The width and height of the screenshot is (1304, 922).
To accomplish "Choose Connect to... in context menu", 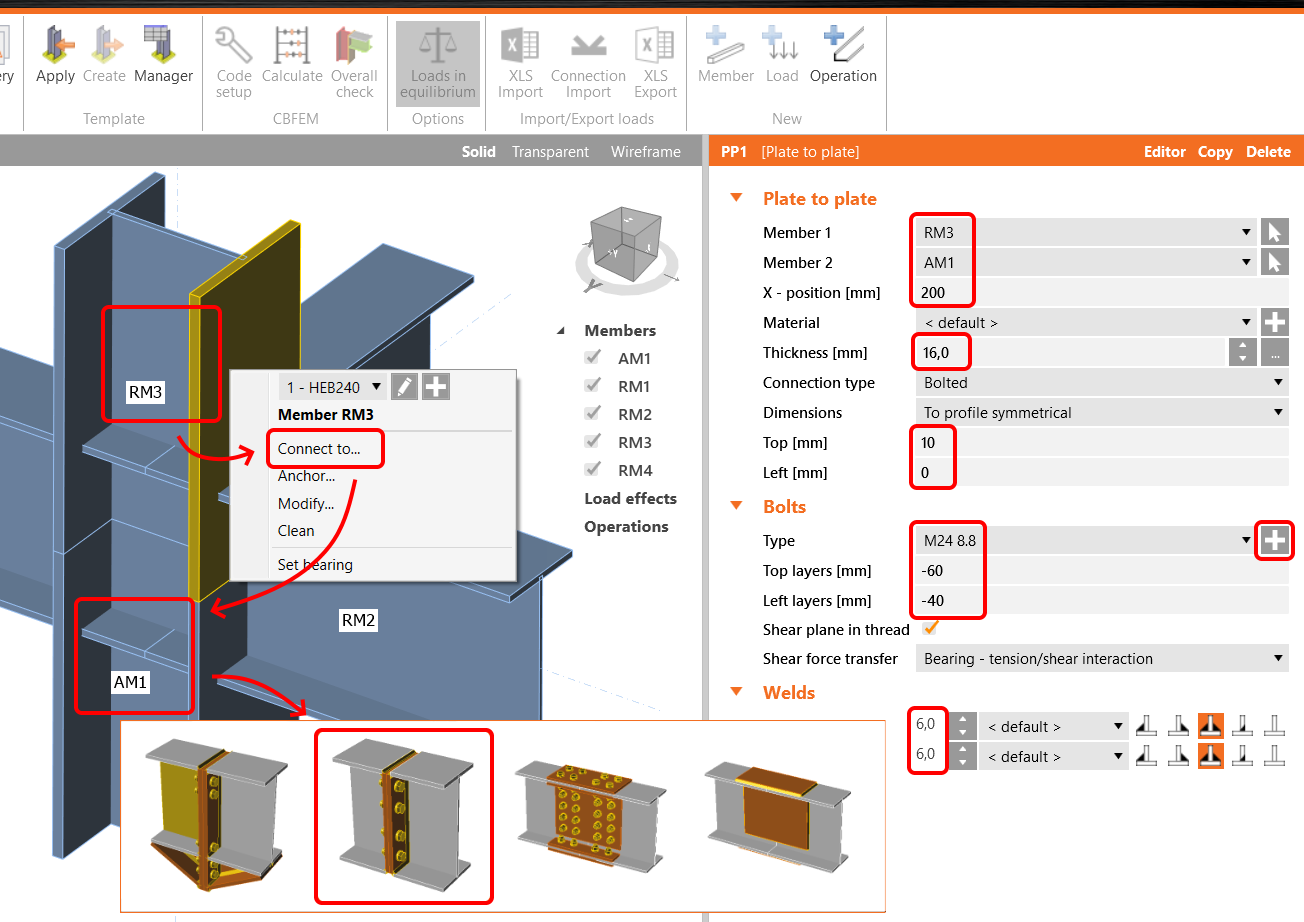I will tap(319, 449).
